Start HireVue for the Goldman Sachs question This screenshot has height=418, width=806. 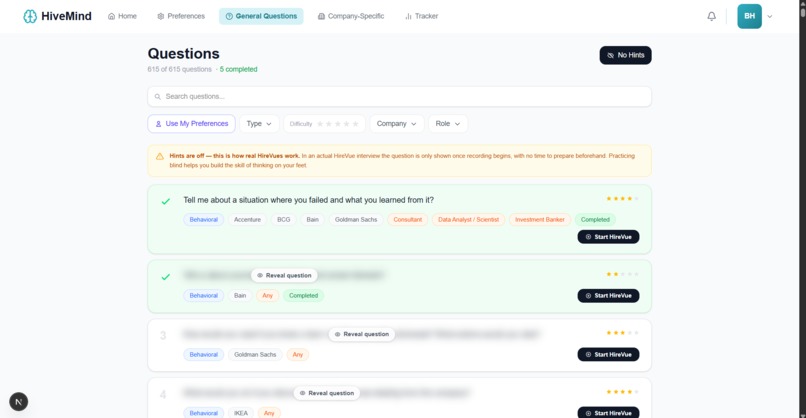pyautogui.click(x=608, y=355)
